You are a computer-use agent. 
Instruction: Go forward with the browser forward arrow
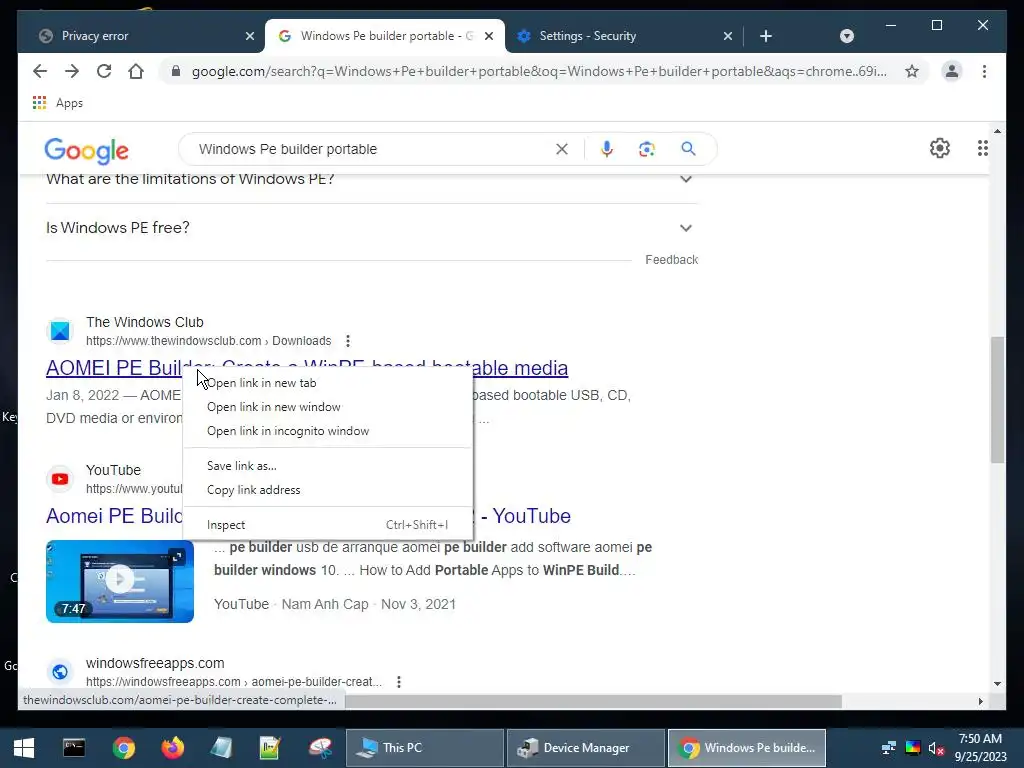click(72, 71)
